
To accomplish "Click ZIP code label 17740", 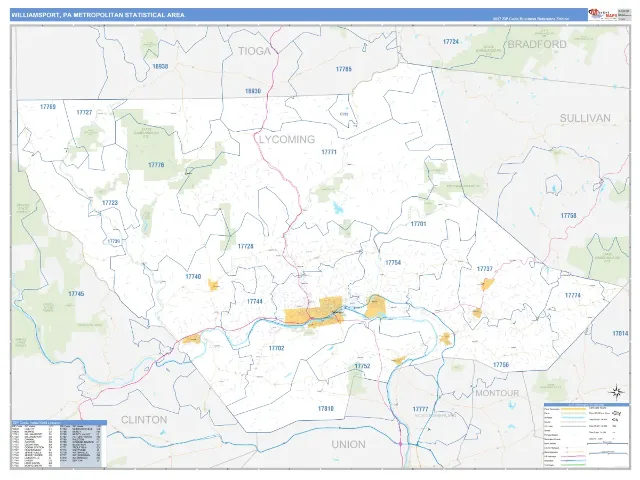I will (x=193, y=277).
